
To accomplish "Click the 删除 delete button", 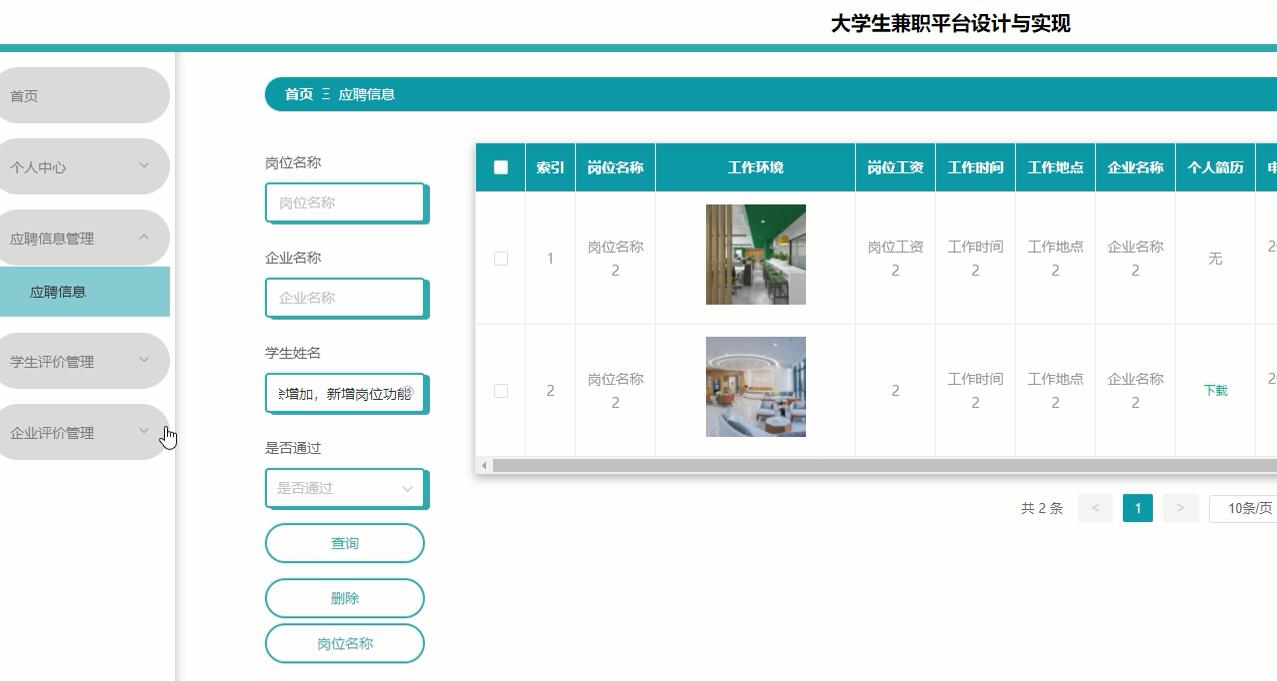I will coord(344,597).
